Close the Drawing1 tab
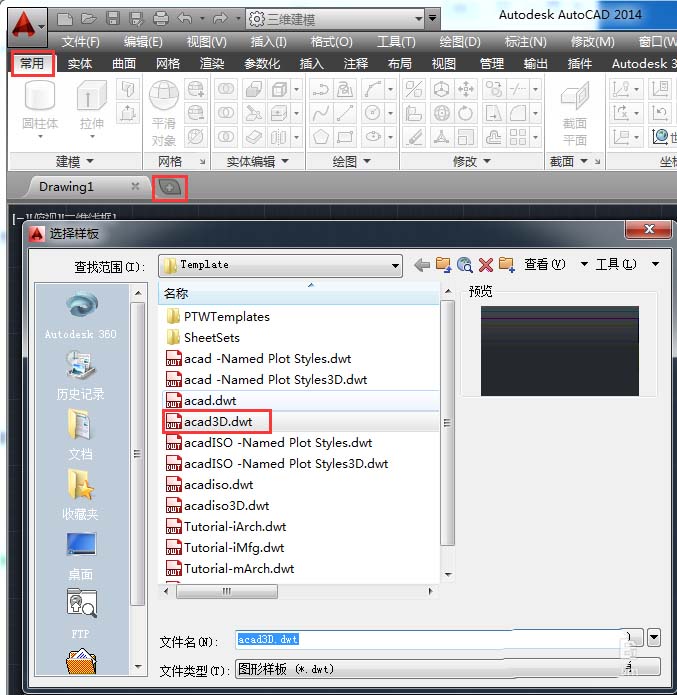The image size is (677, 695). click(135, 186)
